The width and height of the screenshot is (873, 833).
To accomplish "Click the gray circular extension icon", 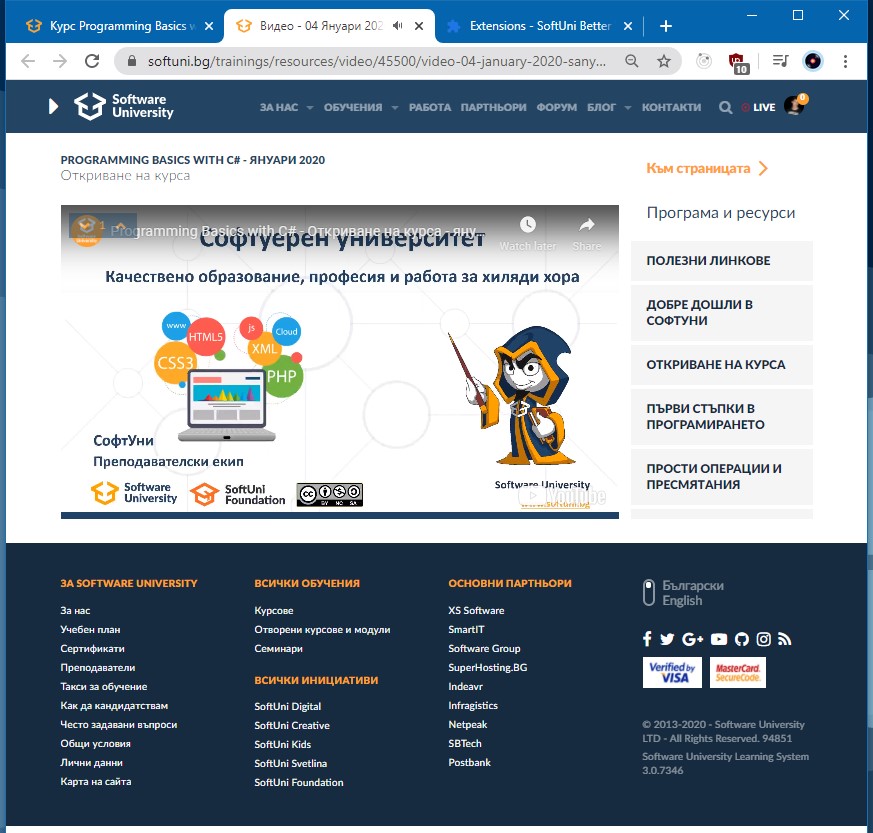I will [x=704, y=61].
